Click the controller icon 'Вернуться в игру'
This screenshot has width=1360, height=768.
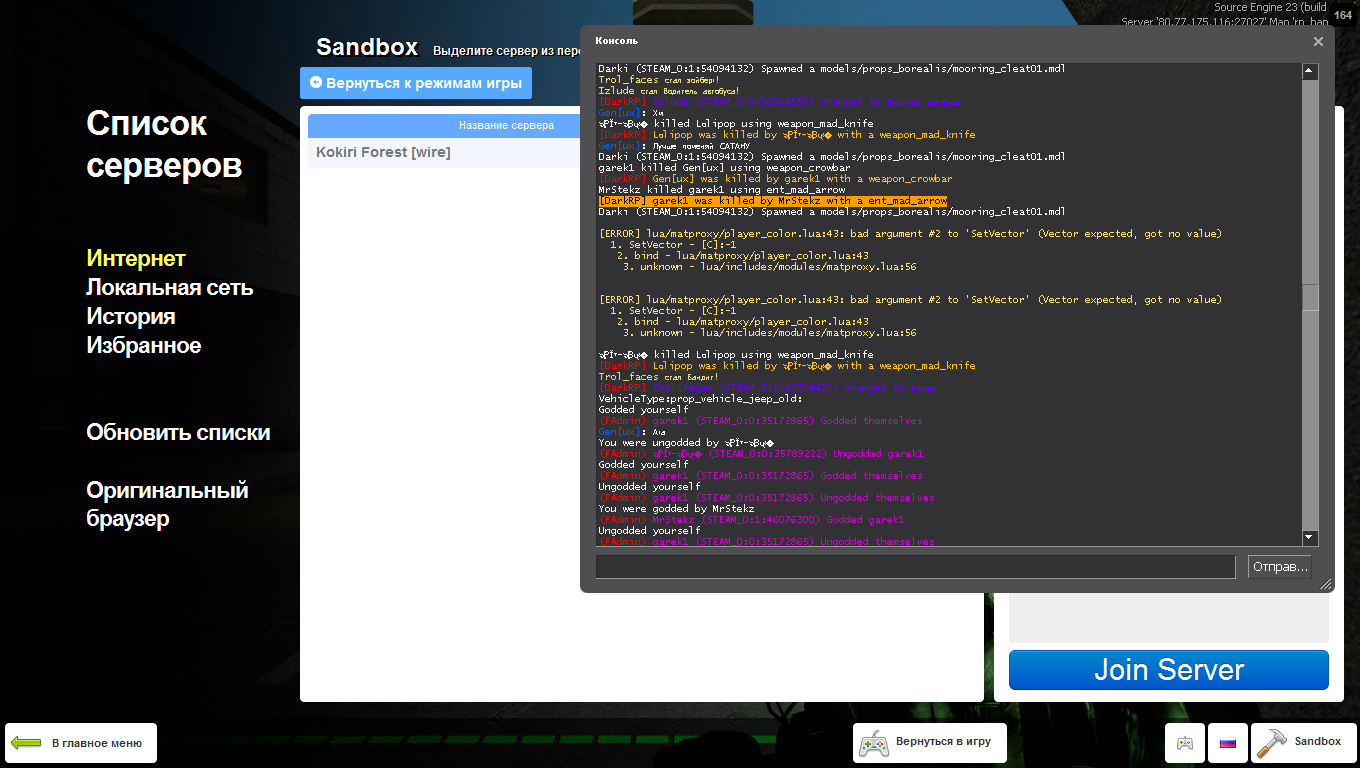tap(874, 742)
